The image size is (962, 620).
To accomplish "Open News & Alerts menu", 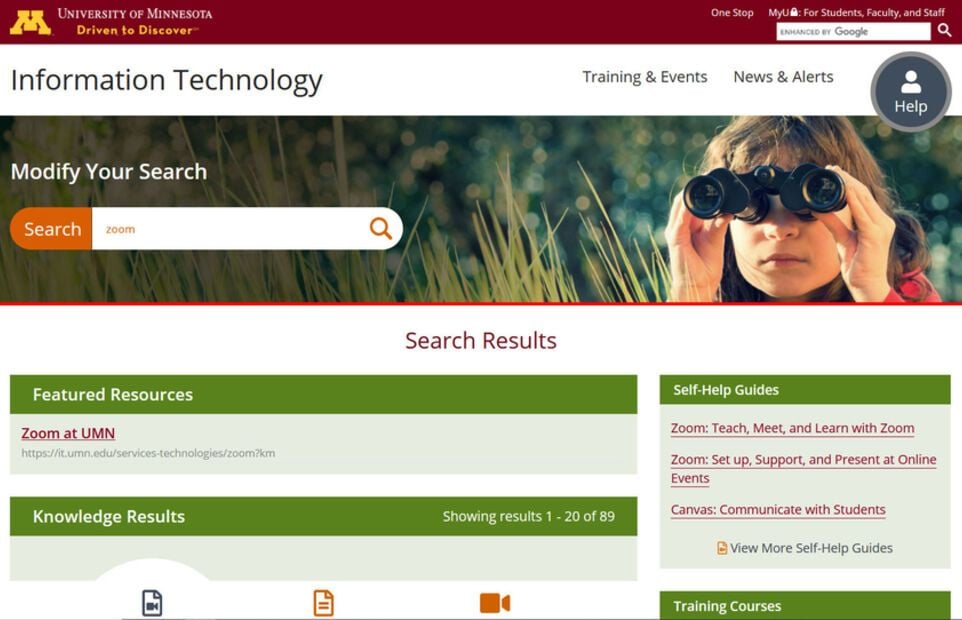I will tap(783, 77).
